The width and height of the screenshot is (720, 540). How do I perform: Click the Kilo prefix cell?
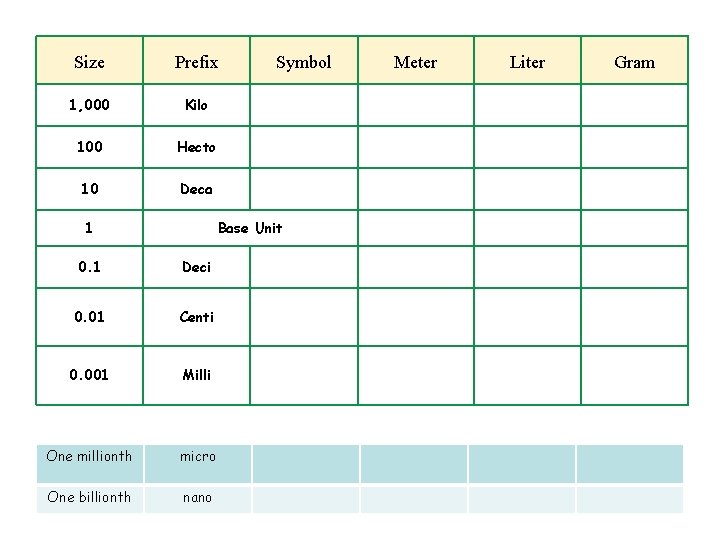tap(197, 105)
